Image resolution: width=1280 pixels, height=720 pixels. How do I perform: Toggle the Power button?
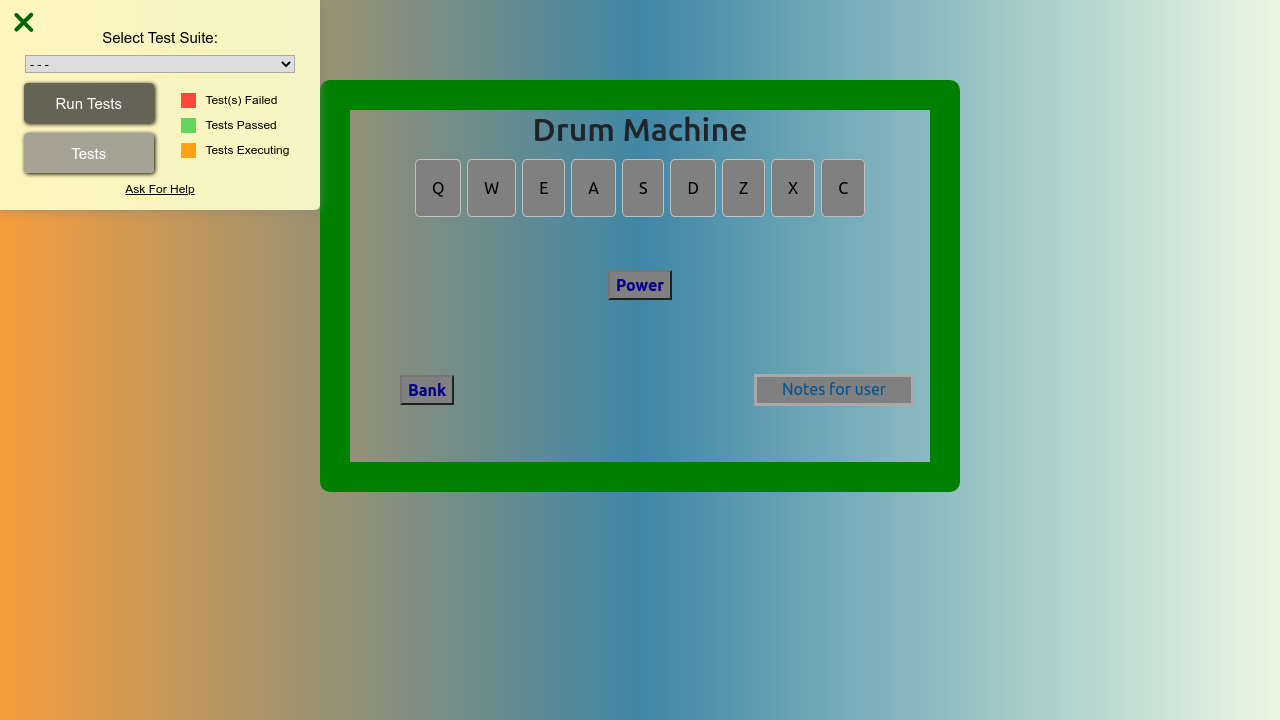640,285
